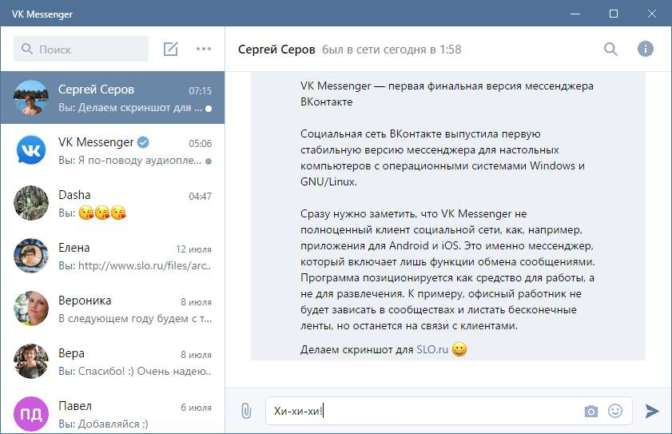Click the camera icon in message field
This screenshot has width=672, height=434.
(591, 411)
